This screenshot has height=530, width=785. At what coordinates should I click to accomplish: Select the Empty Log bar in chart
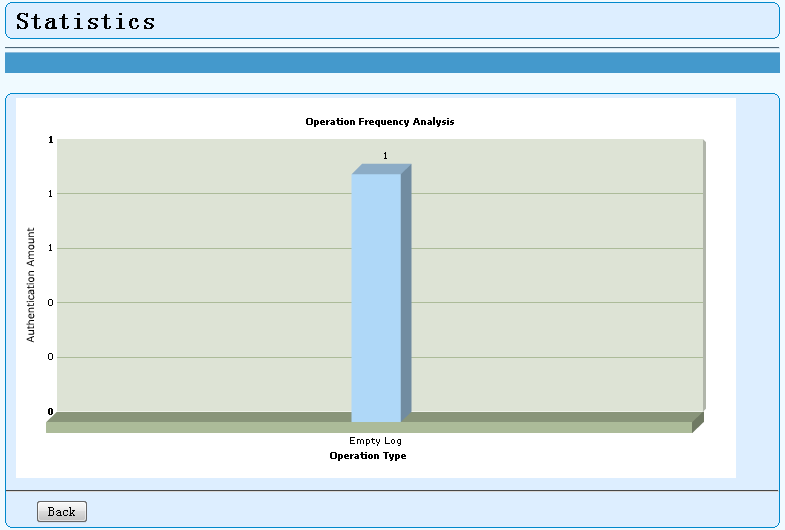[381, 293]
